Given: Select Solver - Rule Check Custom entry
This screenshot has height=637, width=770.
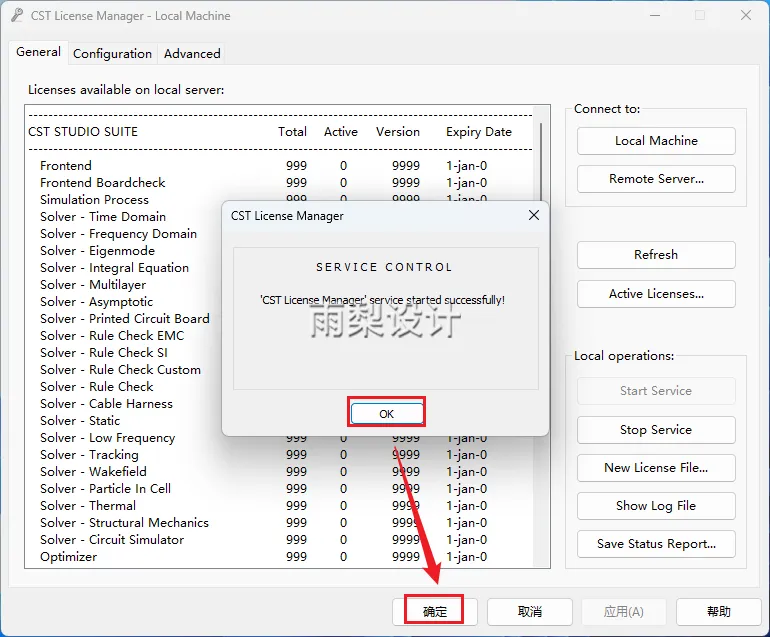Looking at the screenshot, I should tap(120, 370).
